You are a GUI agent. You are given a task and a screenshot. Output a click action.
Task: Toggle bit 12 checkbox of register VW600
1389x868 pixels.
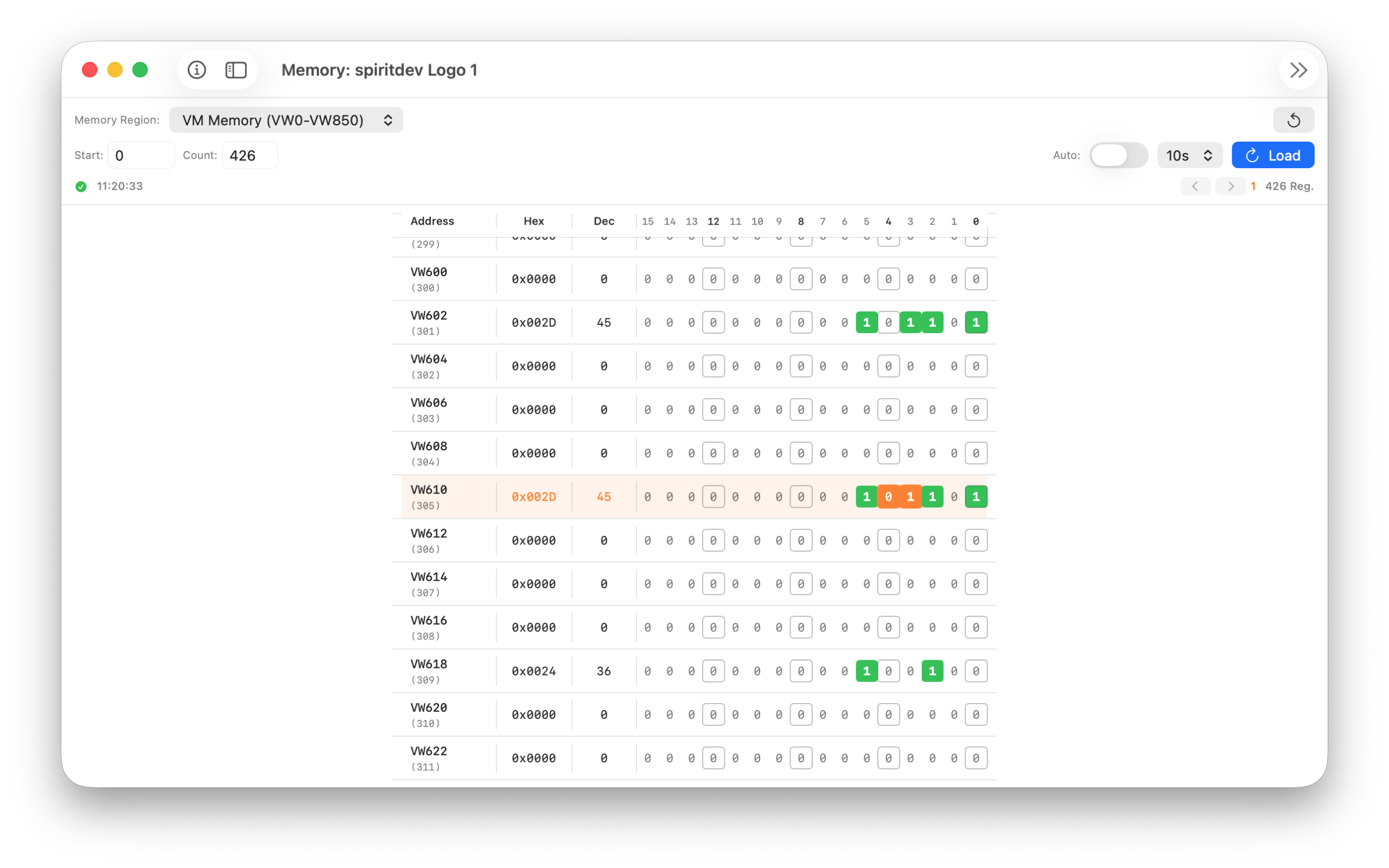pos(713,278)
